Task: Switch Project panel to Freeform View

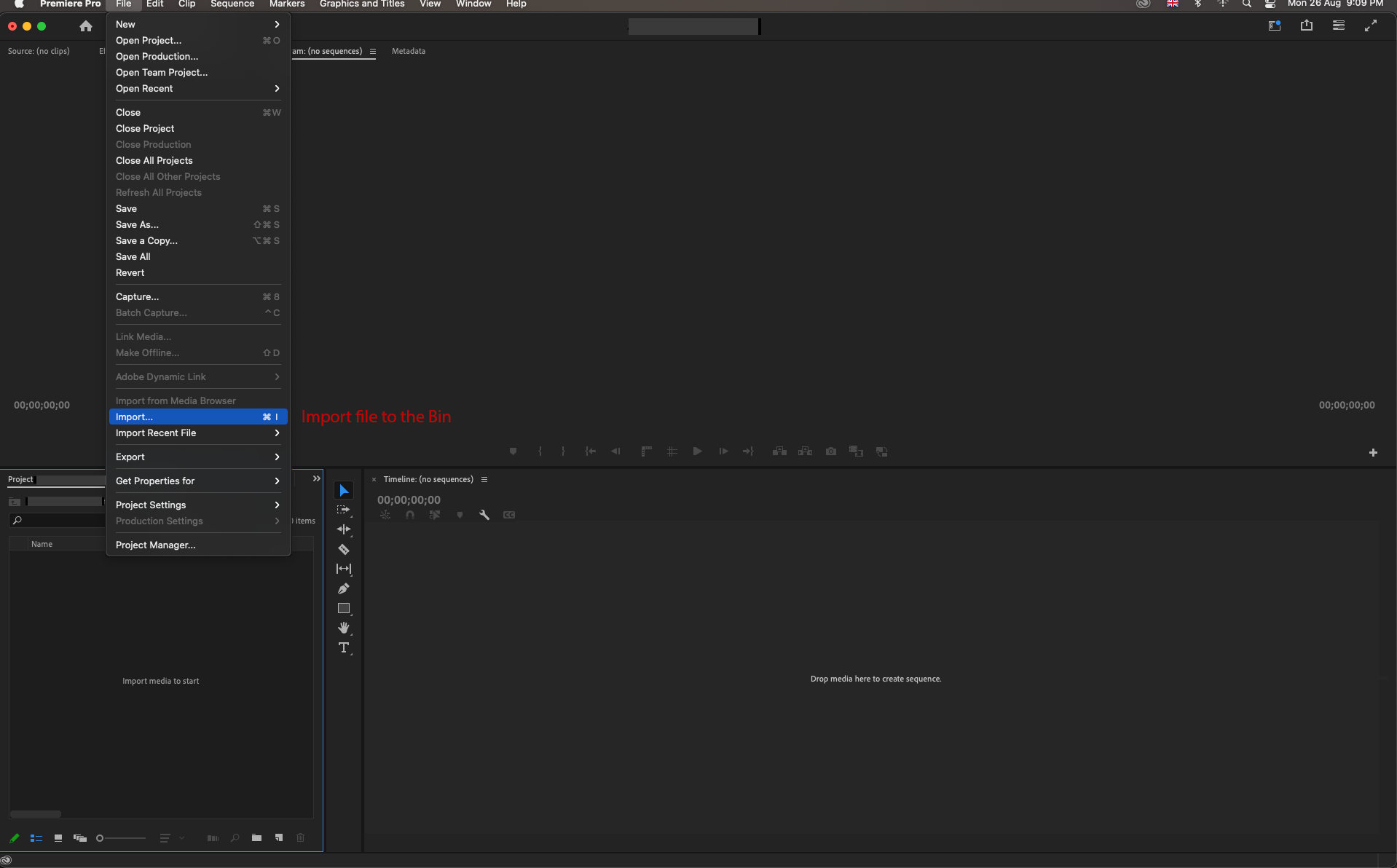Action: (80, 838)
